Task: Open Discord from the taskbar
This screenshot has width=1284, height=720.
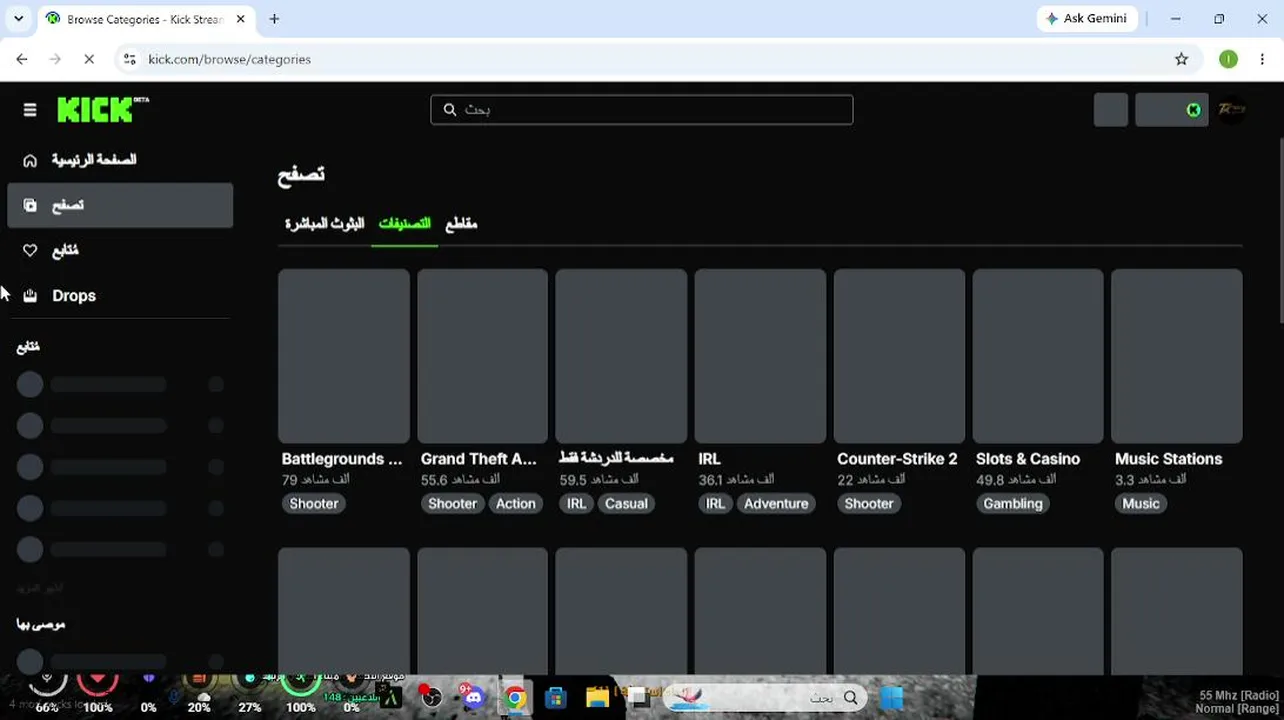Action: pos(474,698)
